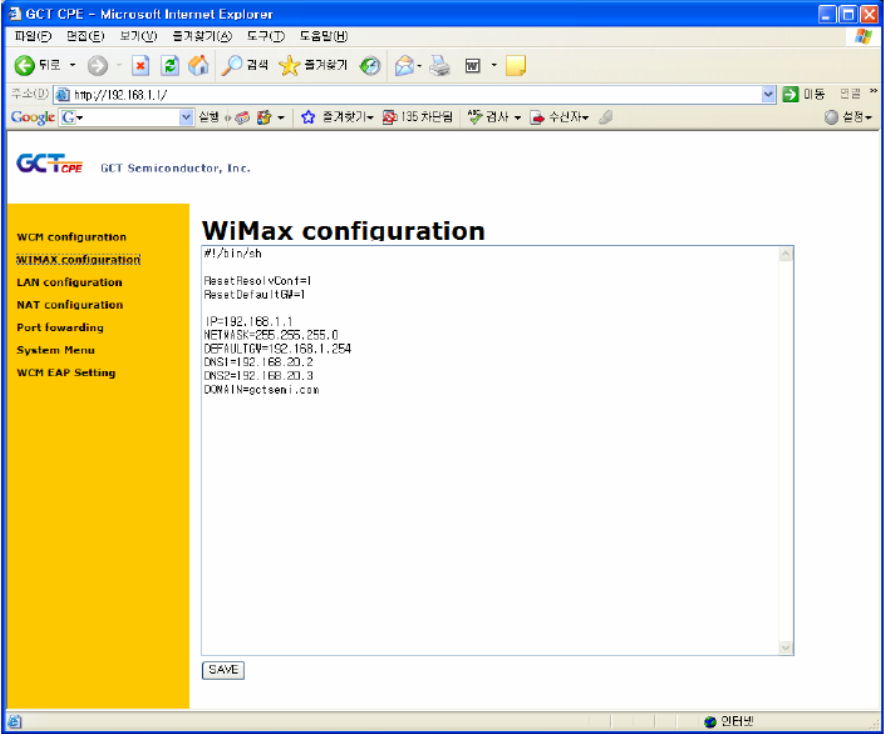Click the page icon in address bar
884x734 pixels.
click(x=63, y=95)
